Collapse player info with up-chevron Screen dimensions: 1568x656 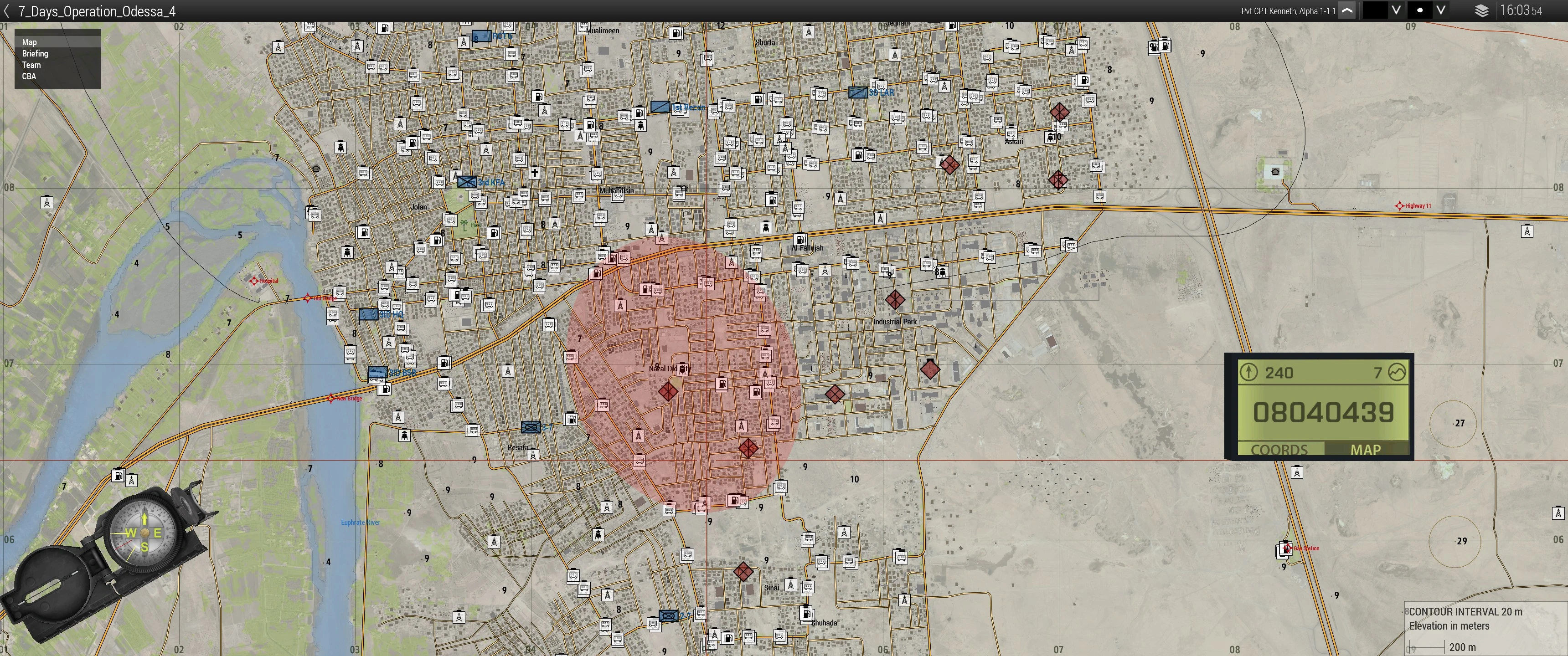point(1348,10)
